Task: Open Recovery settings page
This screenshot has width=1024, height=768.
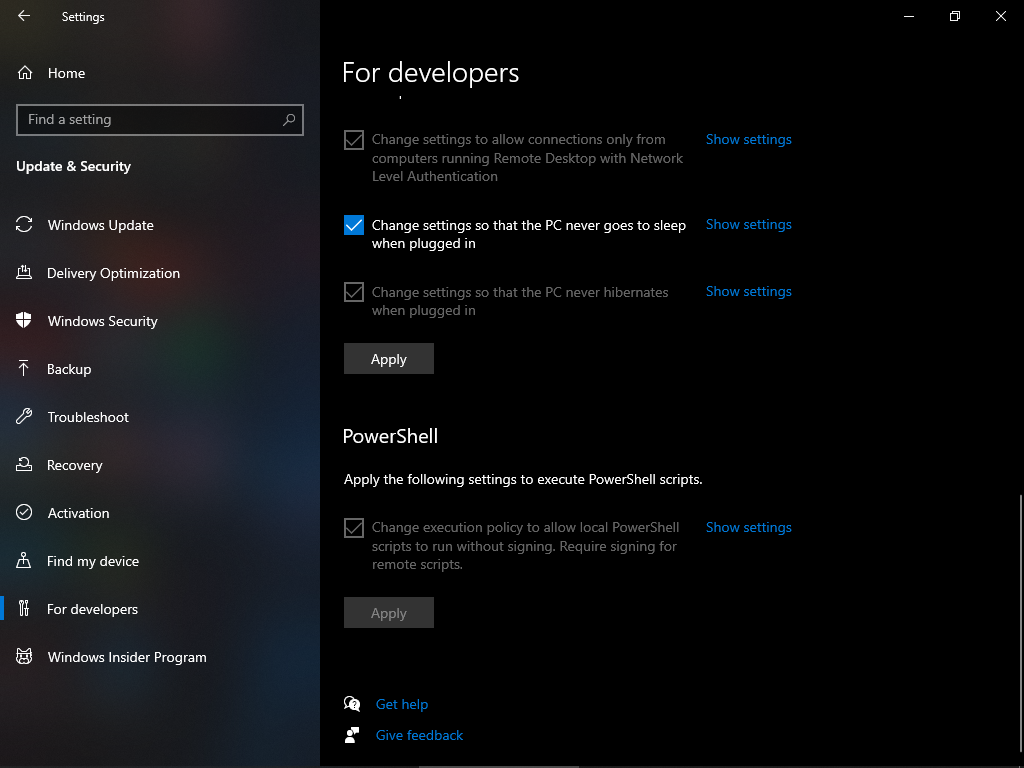Action: tap(160, 465)
